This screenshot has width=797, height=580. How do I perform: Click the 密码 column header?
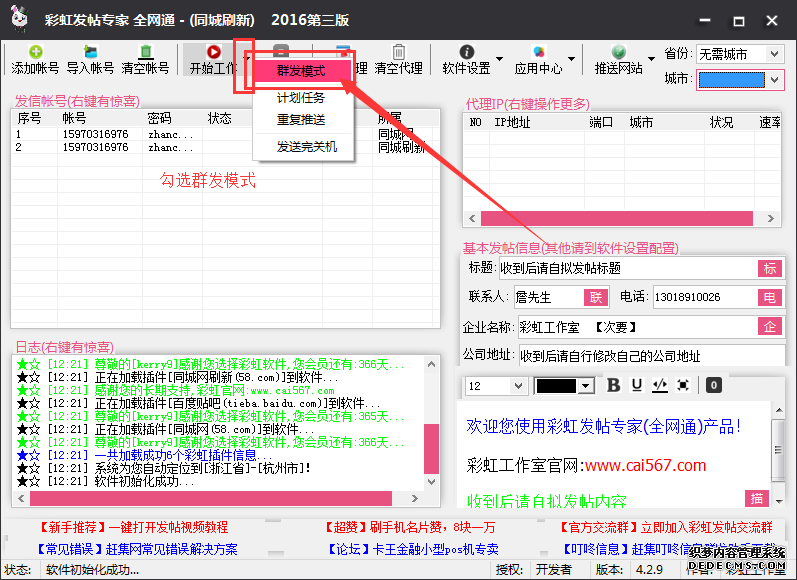tap(160, 118)
